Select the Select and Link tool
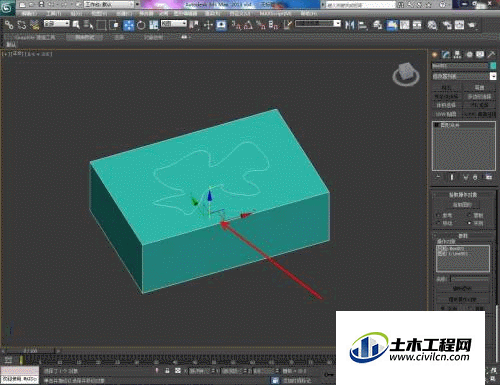Viewport: 500px width, 385px height. tap(9, 25)
